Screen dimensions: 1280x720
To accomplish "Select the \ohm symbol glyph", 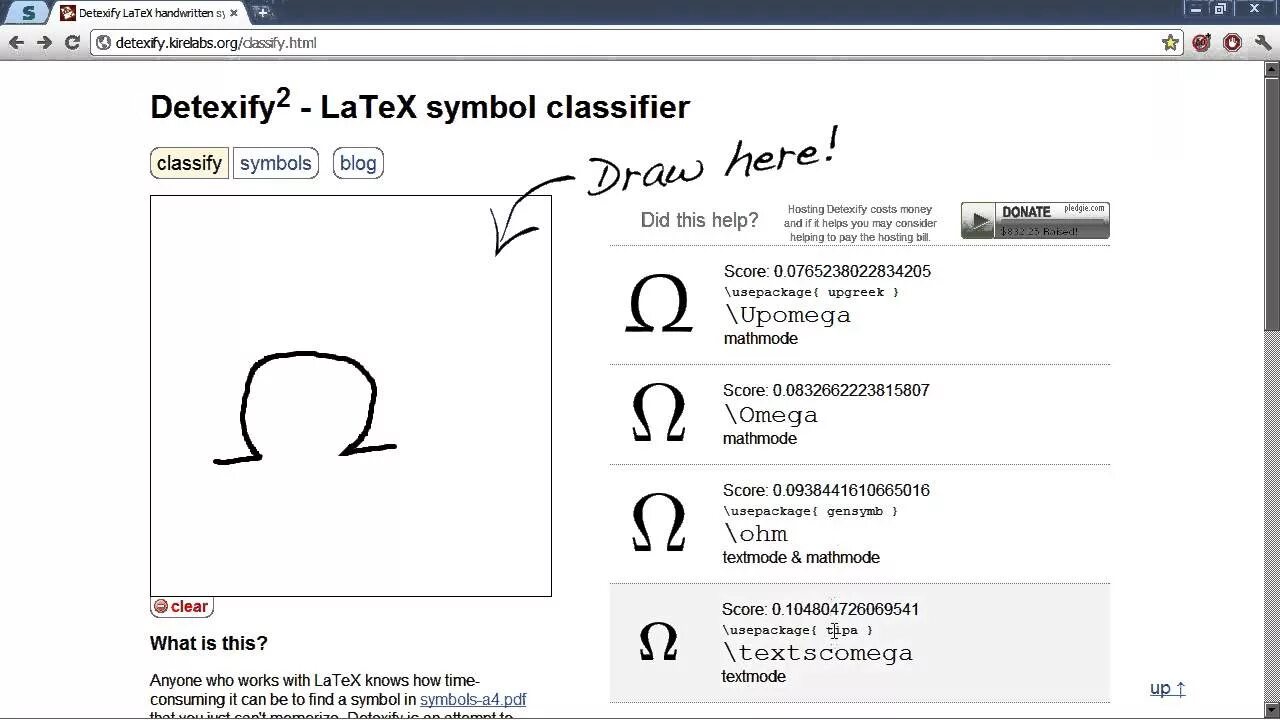I will 659,523.
